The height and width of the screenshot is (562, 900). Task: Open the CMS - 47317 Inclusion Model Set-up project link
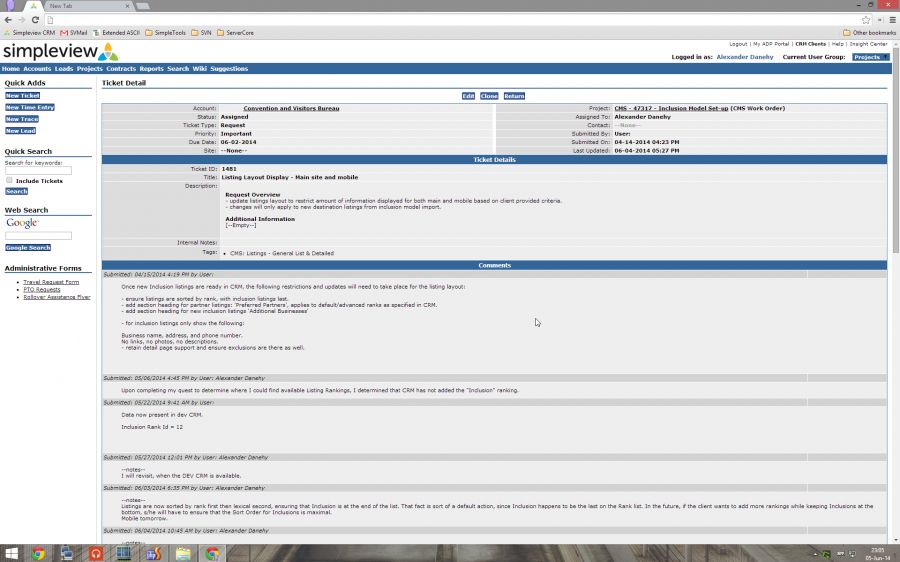671,108
